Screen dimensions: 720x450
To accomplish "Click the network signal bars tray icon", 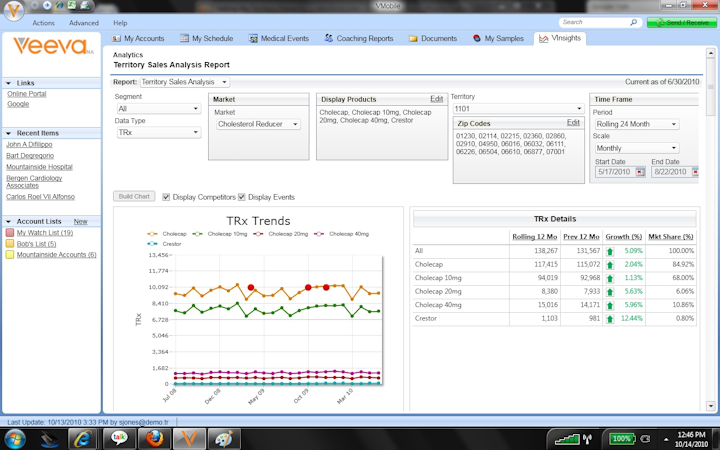I will [x=567, y=439].
